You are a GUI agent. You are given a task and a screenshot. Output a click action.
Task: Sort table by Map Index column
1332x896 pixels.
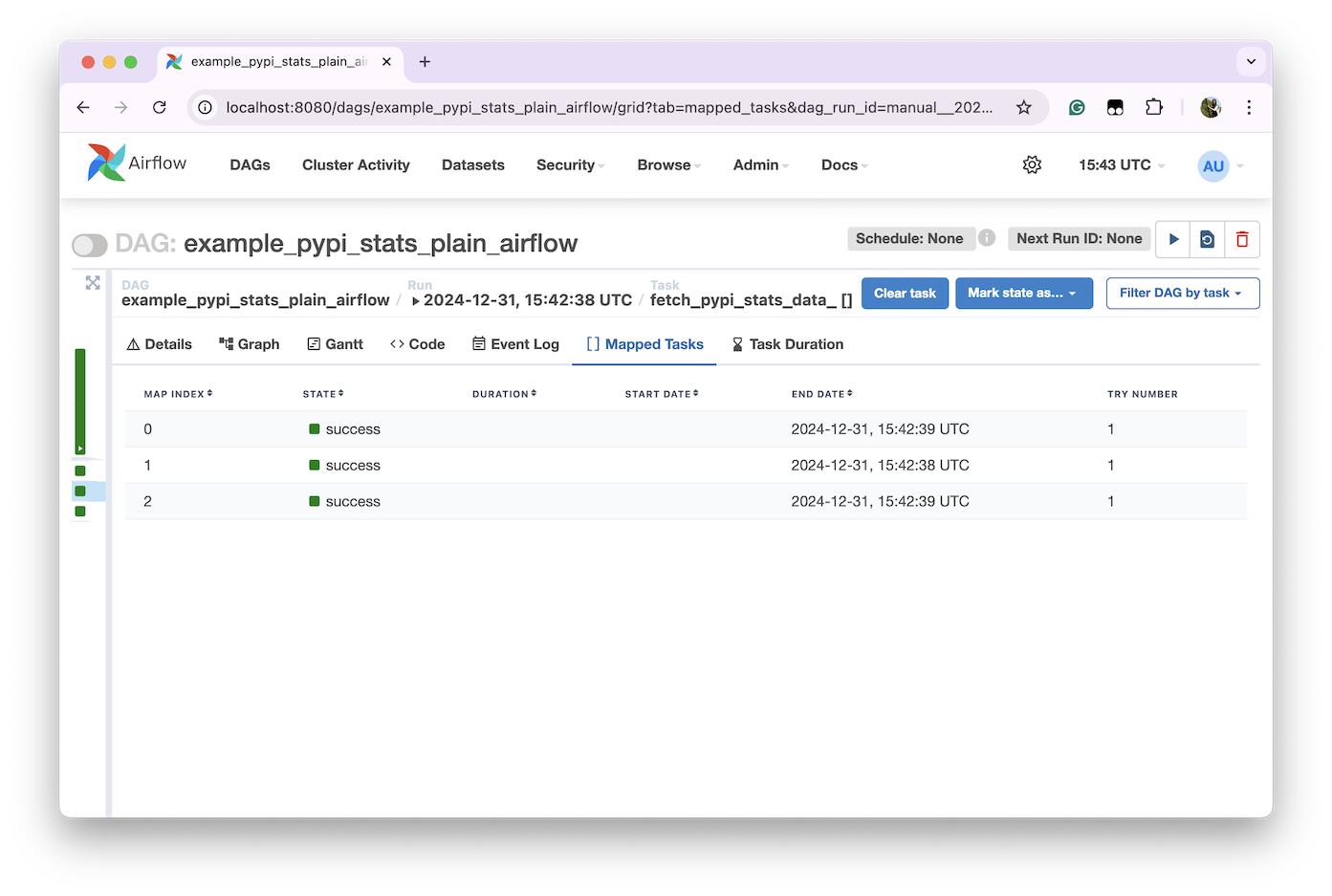[x=178, y=394]
